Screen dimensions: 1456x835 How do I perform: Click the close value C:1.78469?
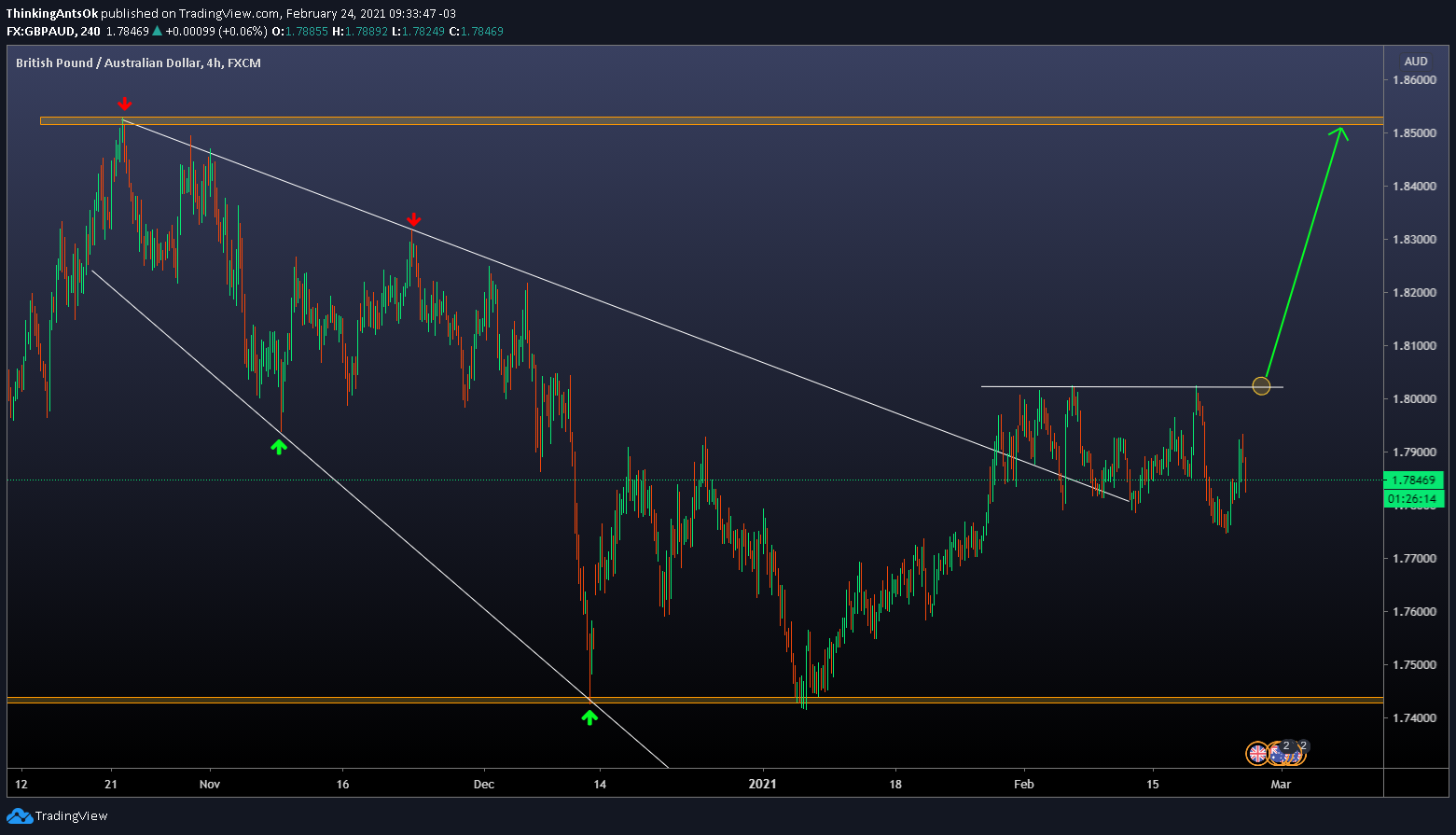tap(476, 32)
